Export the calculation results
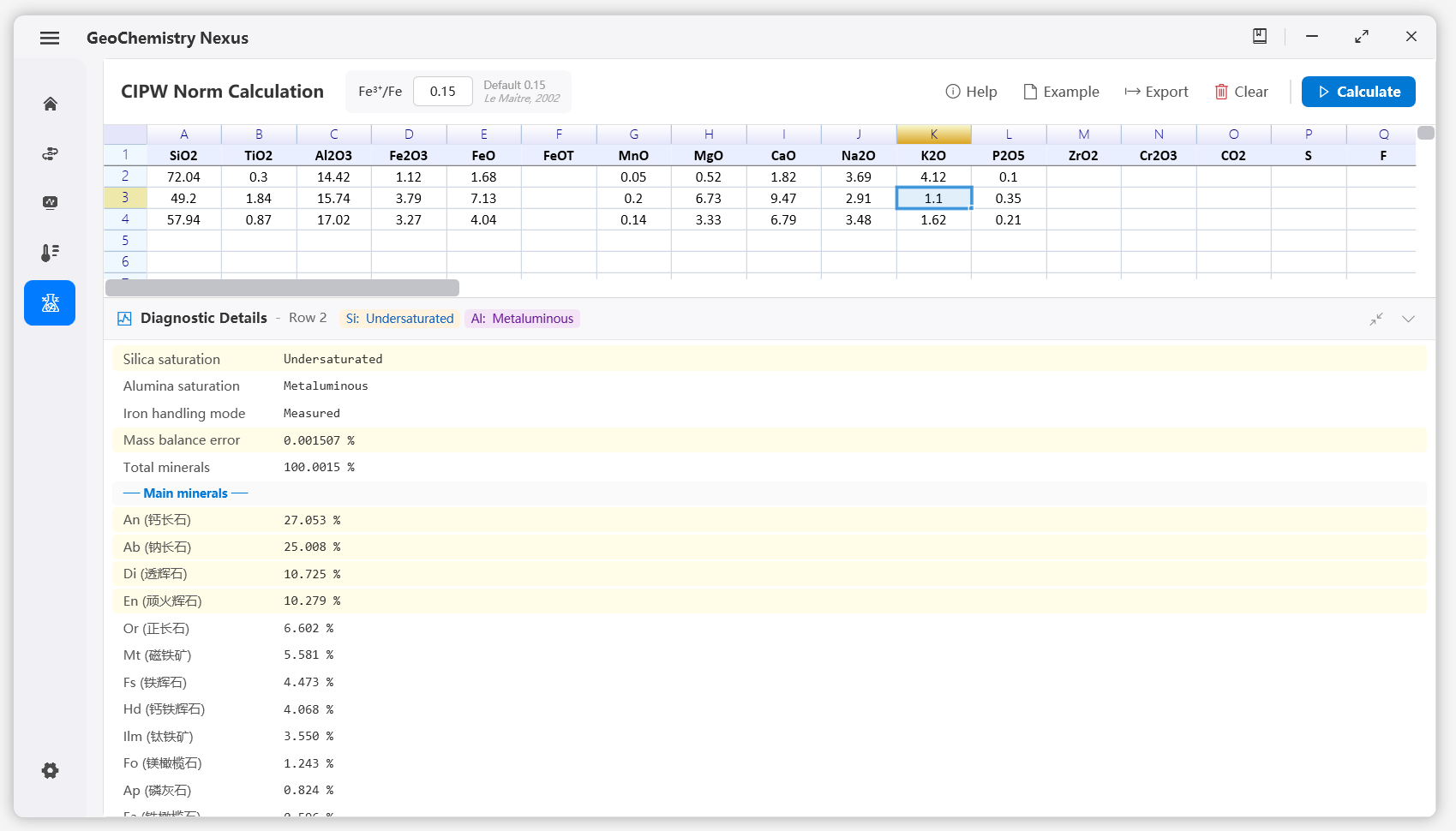Screen dimensions: 1456x831 1156,92
